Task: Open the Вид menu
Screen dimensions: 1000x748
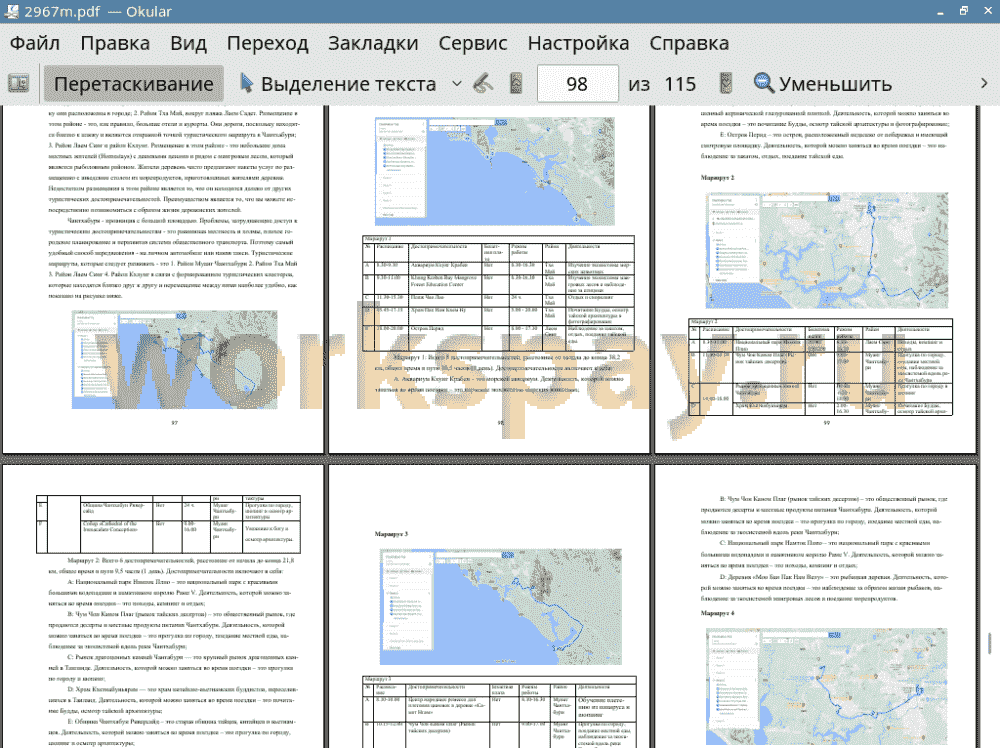Action: point(188,43)
